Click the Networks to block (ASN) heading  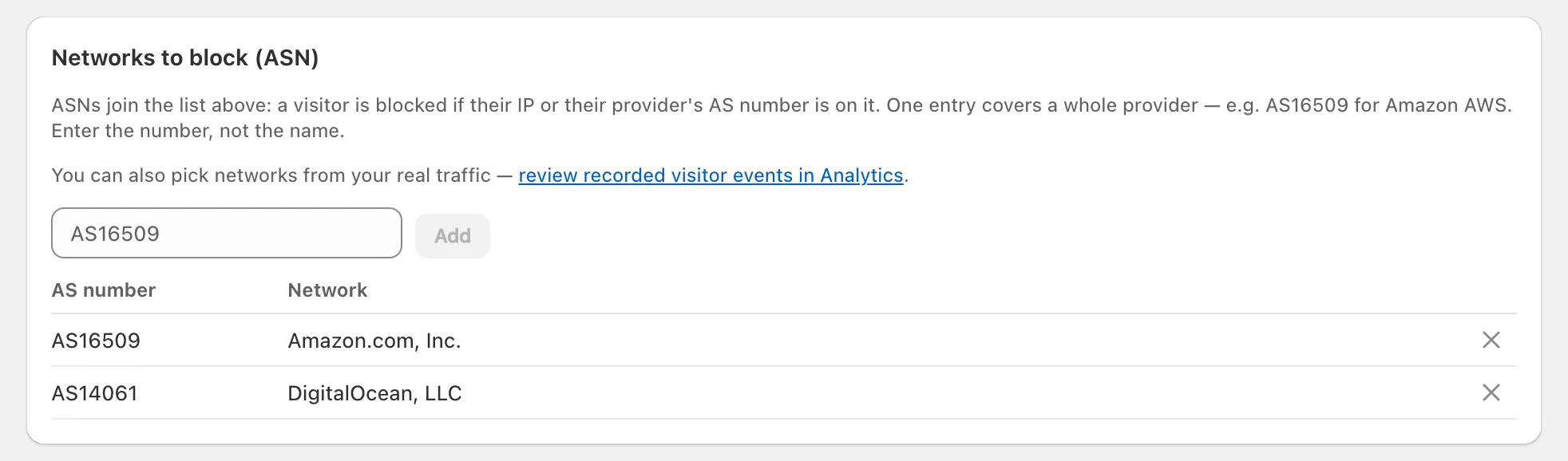(185, 58)
